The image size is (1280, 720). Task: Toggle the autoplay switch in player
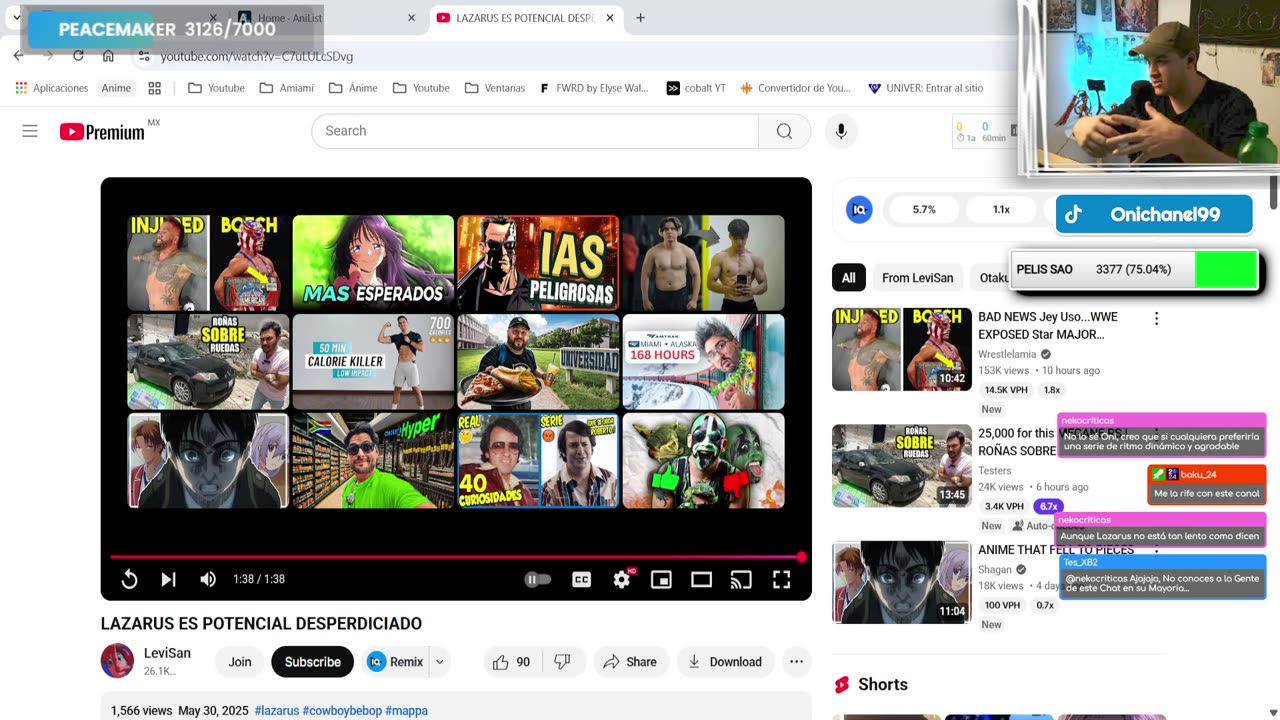pos(537,579)
